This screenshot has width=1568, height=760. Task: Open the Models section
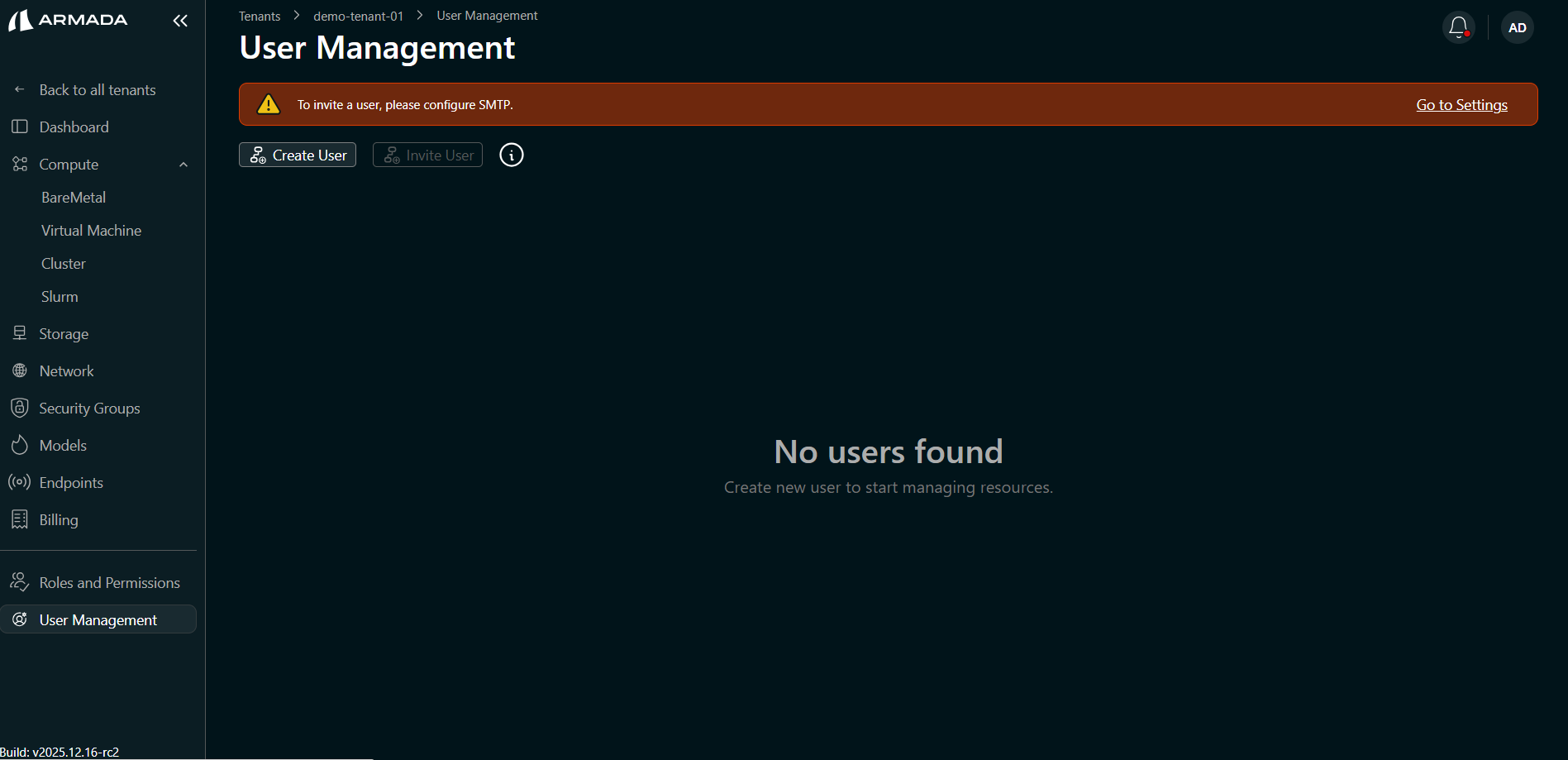point(62,444)
